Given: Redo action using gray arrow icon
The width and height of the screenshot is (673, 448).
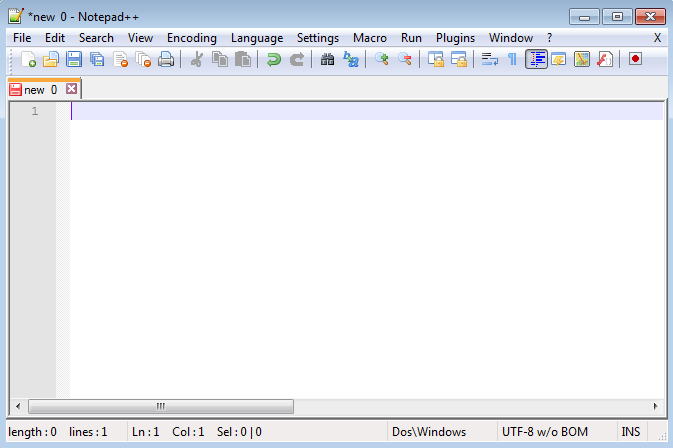Looking at the screenshot, I should (297, 59).
